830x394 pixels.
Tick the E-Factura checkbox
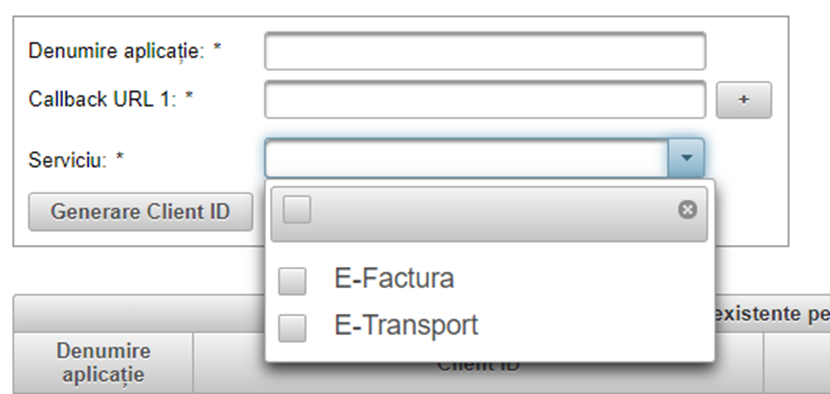(x=292, y=281)
